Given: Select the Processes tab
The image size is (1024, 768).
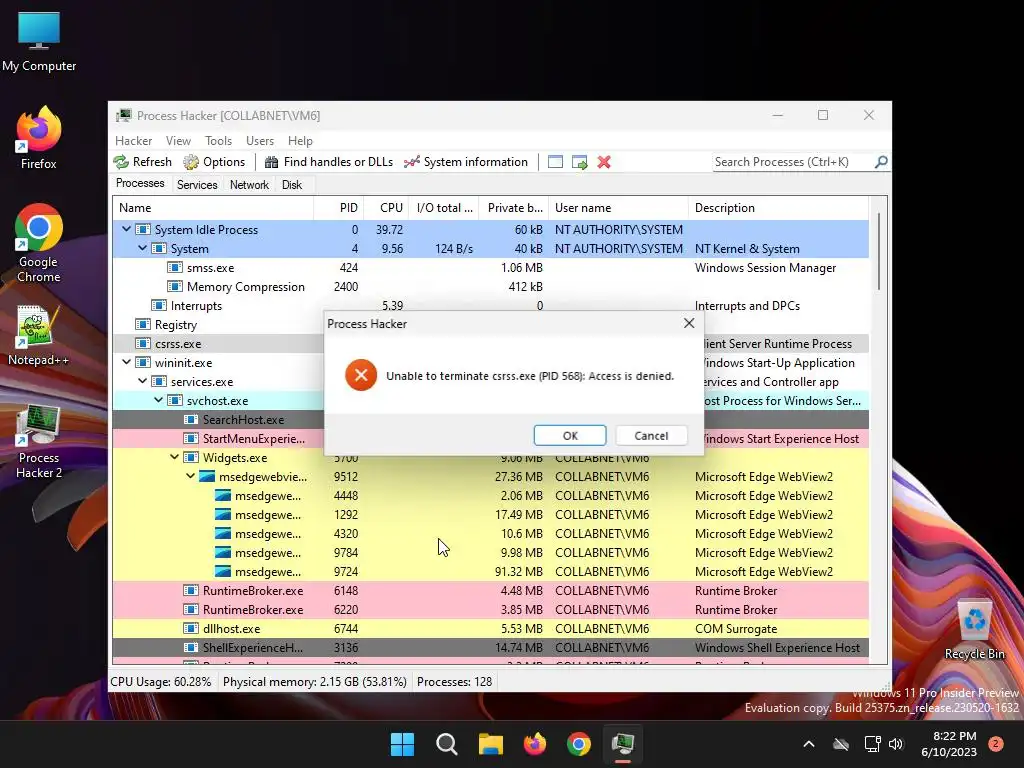Looking at the screenshot, I should click(x=140, y=184).
